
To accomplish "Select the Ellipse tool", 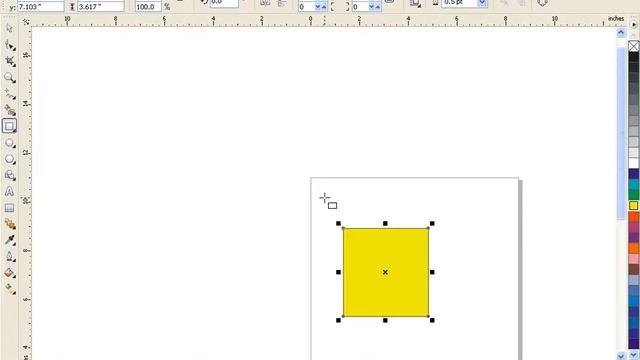I will click(9, 142).
